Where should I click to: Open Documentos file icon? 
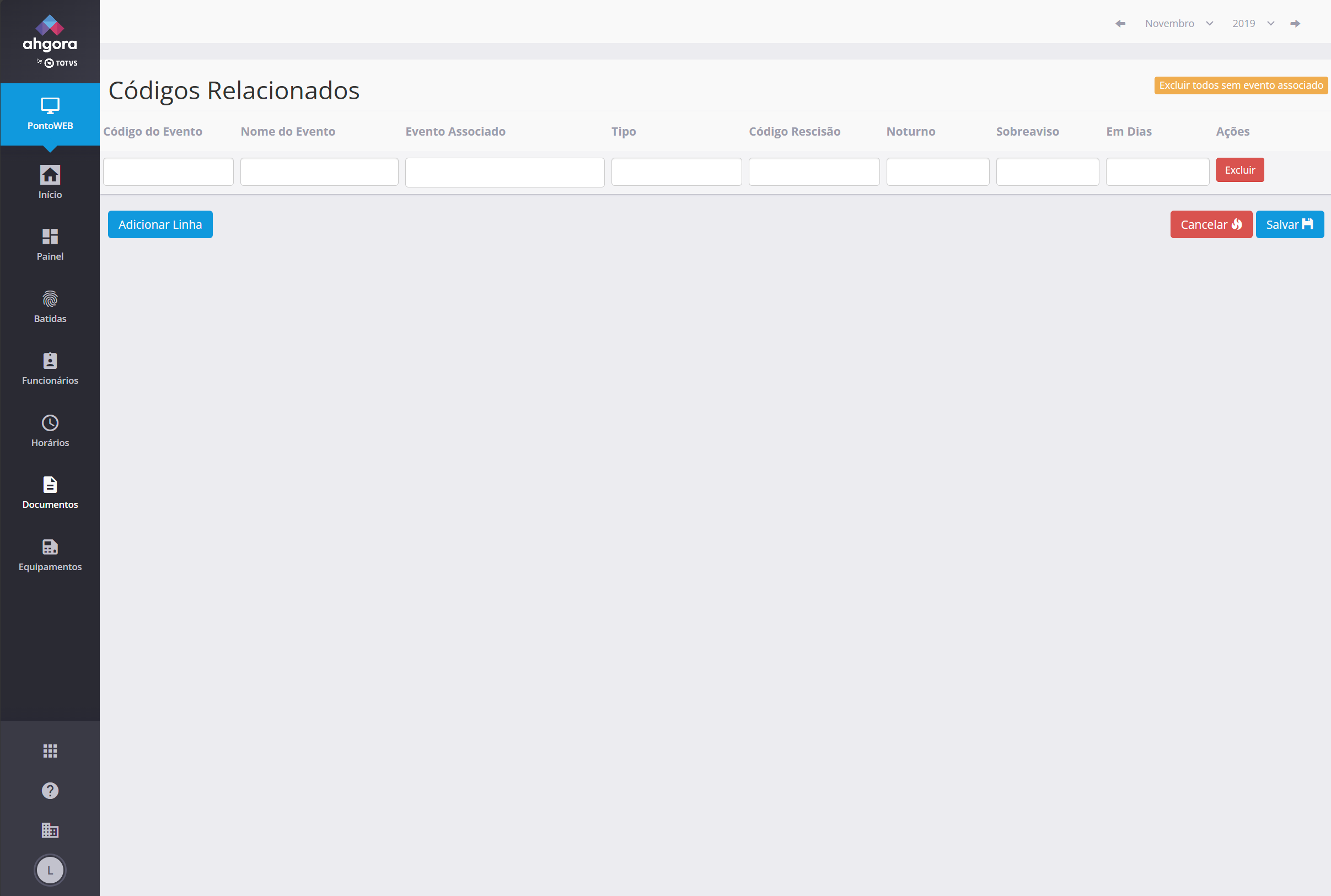50,485
